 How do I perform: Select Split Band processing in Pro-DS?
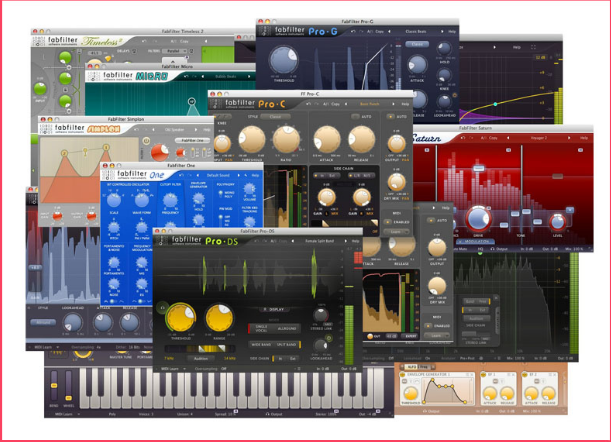[x=287, y=345]
